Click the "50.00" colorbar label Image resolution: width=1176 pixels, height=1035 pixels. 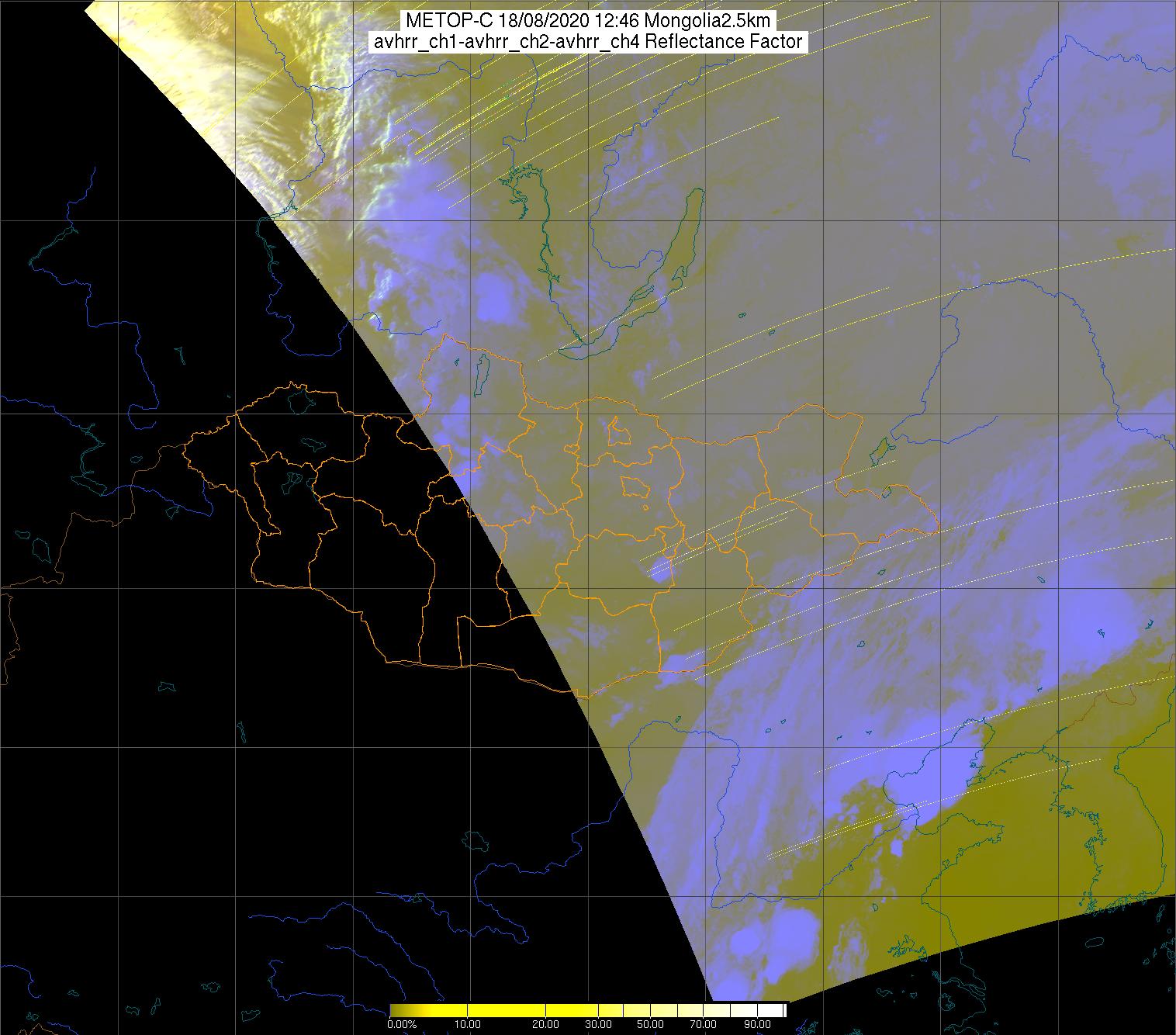coord(650,1026)
